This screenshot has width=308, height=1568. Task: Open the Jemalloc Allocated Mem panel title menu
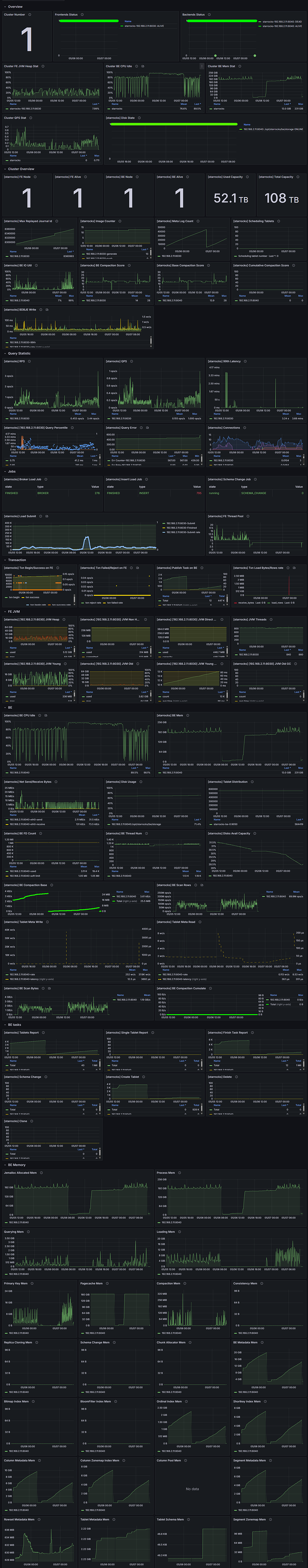(x=21, y=1172)
